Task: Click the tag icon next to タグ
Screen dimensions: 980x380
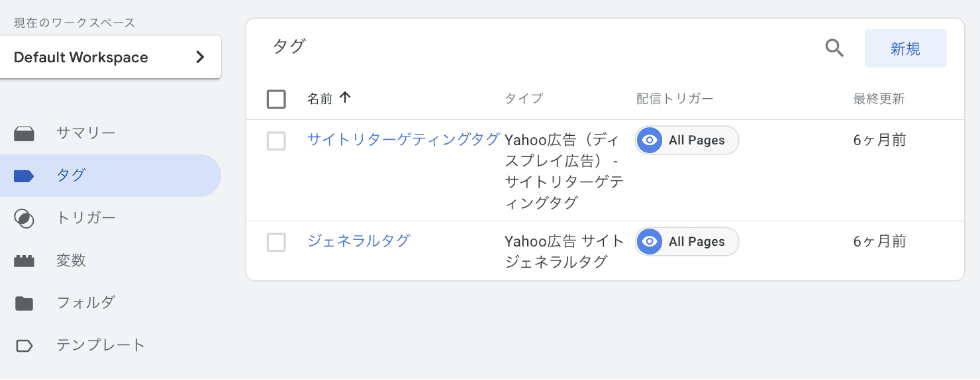Action: 24,176
